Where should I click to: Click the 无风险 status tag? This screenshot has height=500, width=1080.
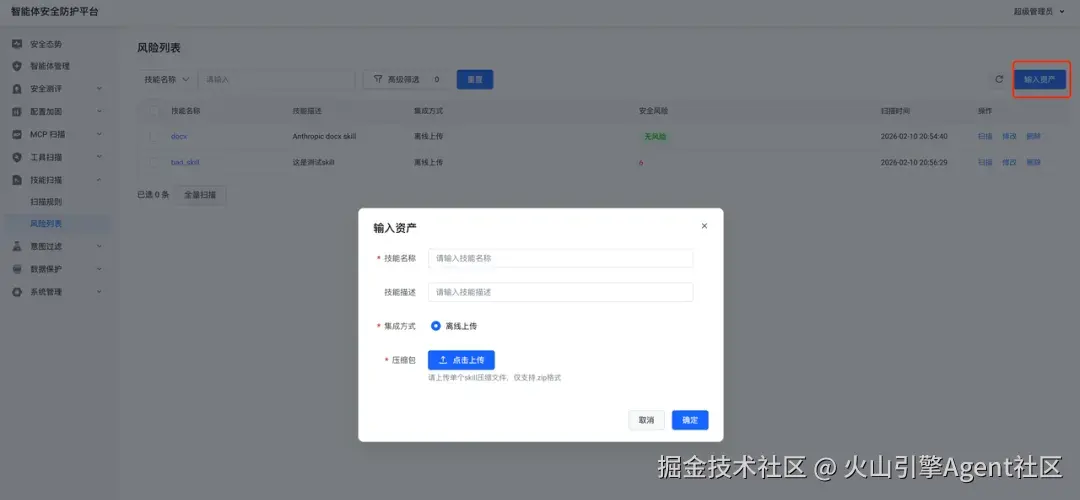[655, 136]
